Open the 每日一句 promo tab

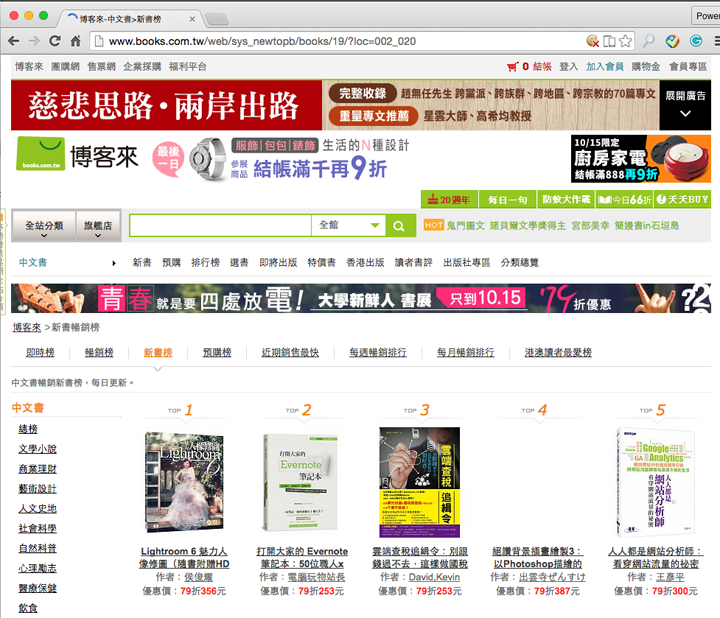[x=507, y=199]
